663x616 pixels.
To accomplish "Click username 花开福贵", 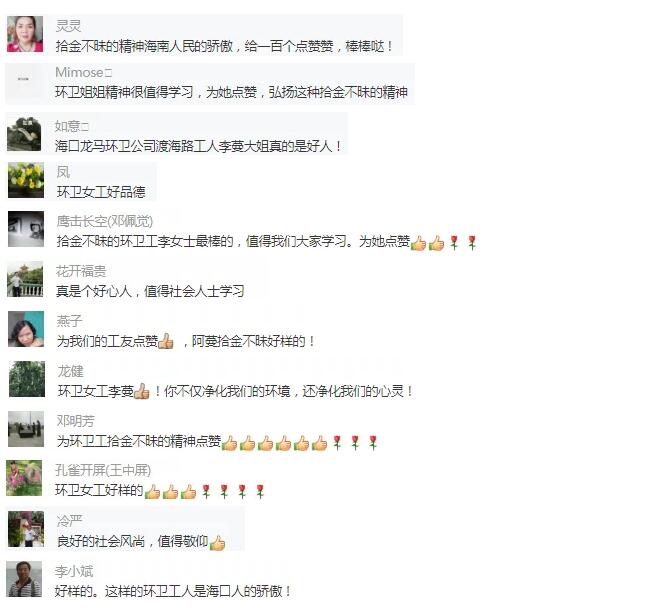I will [x=81, y=271].
